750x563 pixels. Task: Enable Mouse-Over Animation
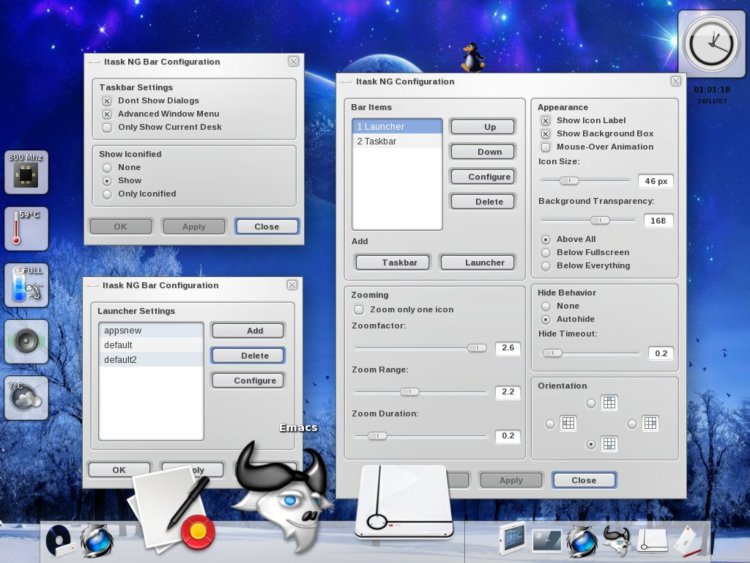coord(545,147)
